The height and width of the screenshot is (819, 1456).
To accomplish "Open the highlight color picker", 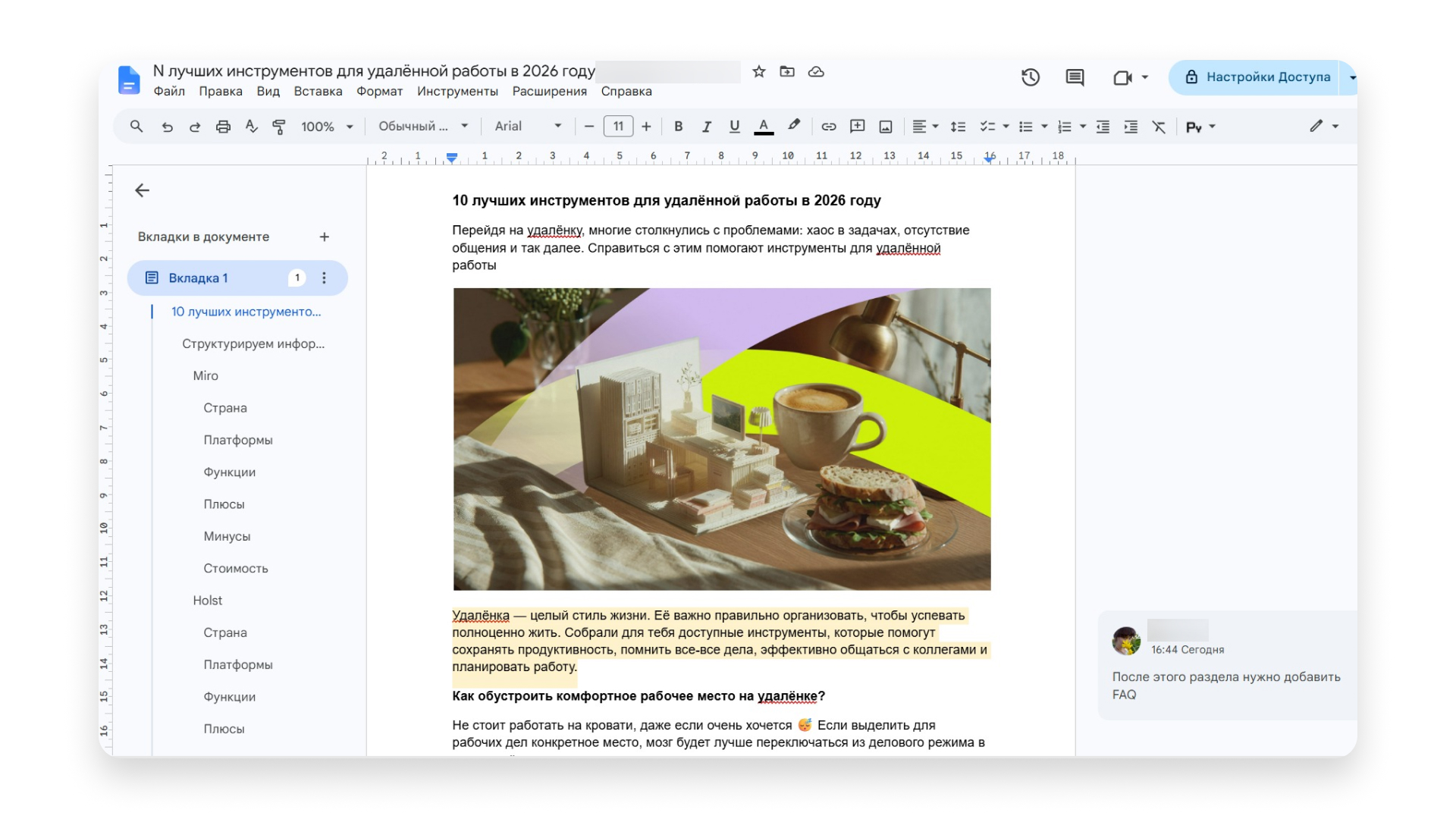I will [793, 126].
